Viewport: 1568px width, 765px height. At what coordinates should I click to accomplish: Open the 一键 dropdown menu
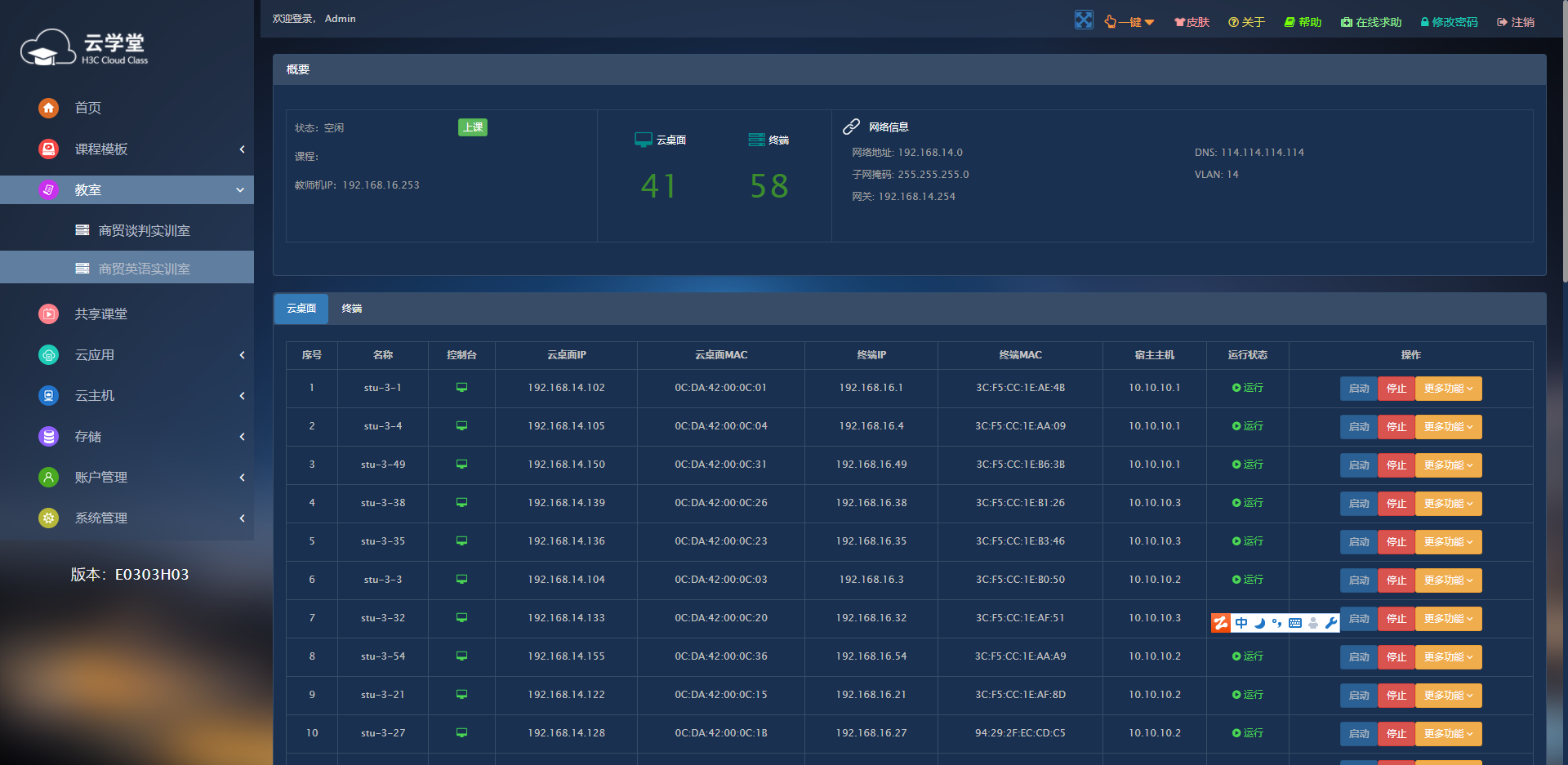[x=1129, y=22]
